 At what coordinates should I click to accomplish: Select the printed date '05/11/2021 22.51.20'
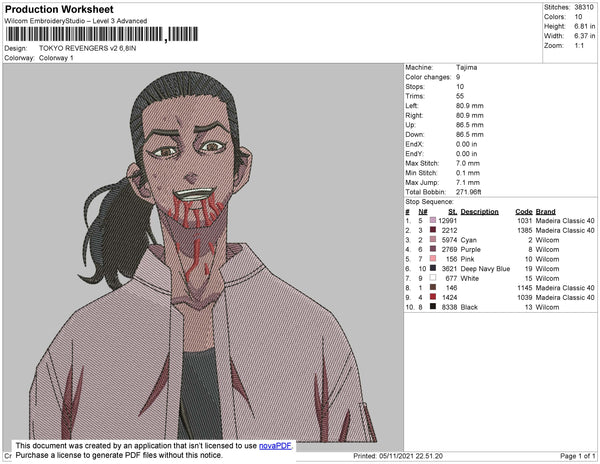click(x=411, y=456)
